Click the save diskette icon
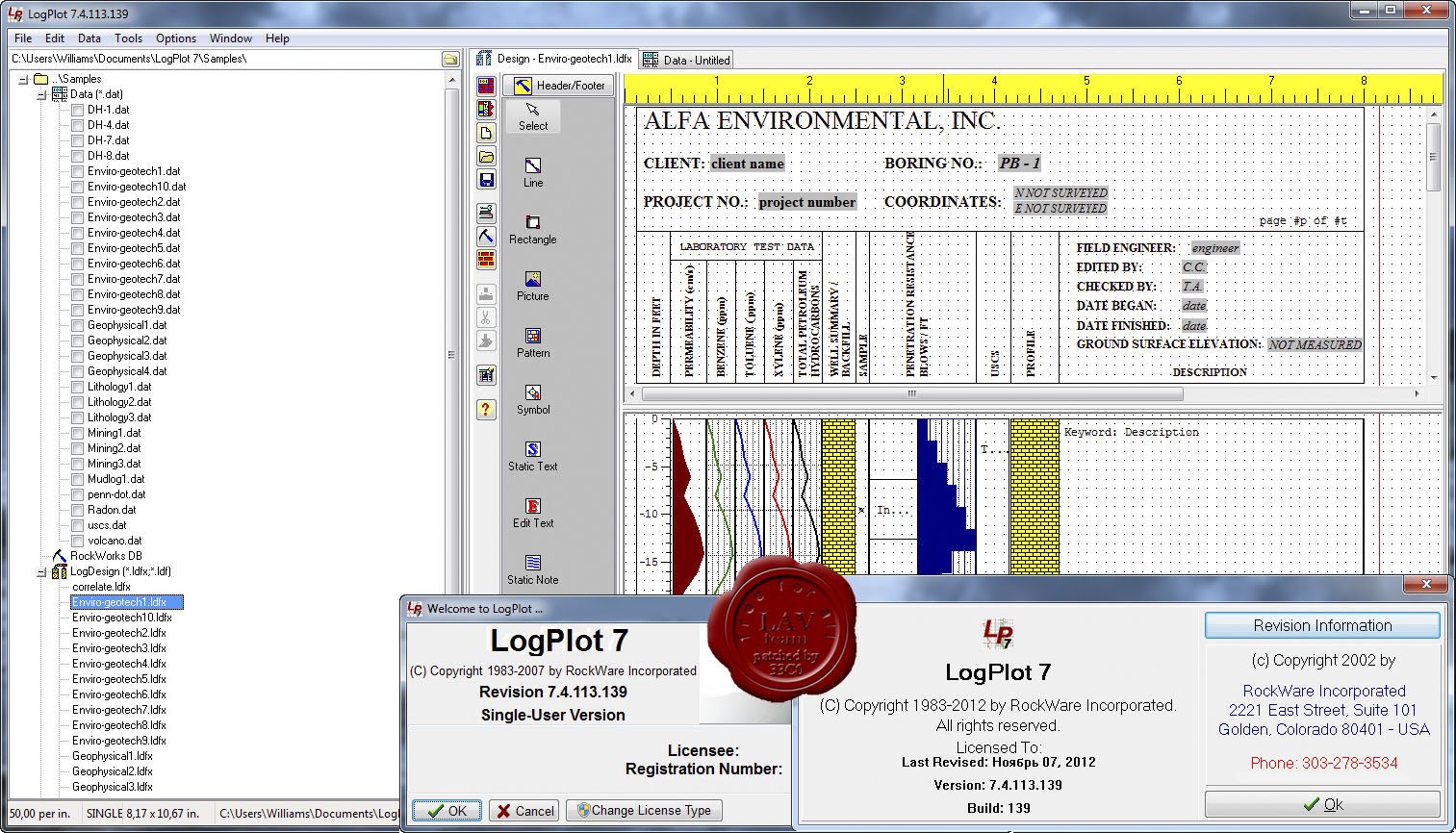The width and height of the screenshot is (1456, 833). [x=486, y=180]
